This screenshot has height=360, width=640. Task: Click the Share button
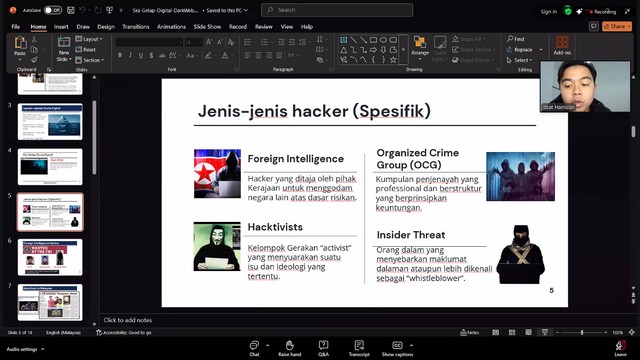click(x=617, y=27)
